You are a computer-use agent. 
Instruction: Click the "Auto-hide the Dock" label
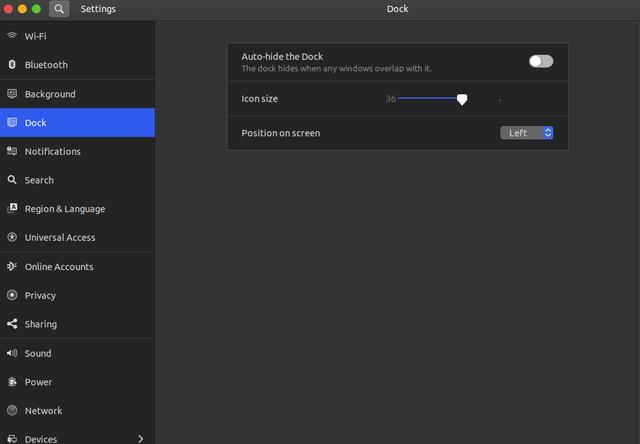pyautogui.click(x=282, y=56)
